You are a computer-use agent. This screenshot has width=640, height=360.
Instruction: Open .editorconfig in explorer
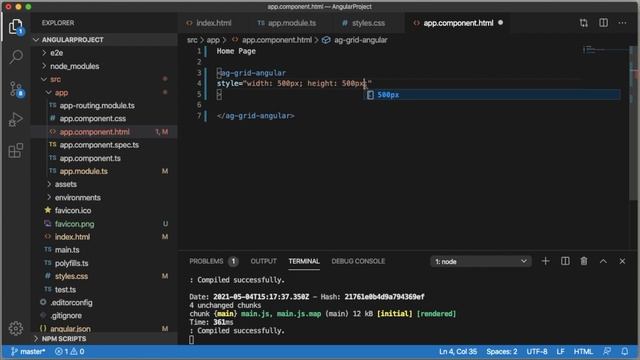(x=71, y=302)
